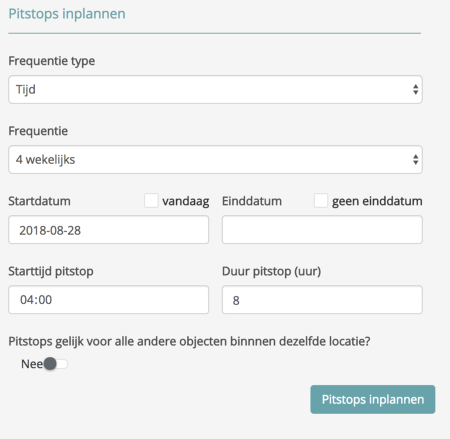Focus the Startdatum field containing 2018-08-28
Image resolution: width=450 pixels, height=439 pixels.
pyautogui.click(x=109, y=230)
